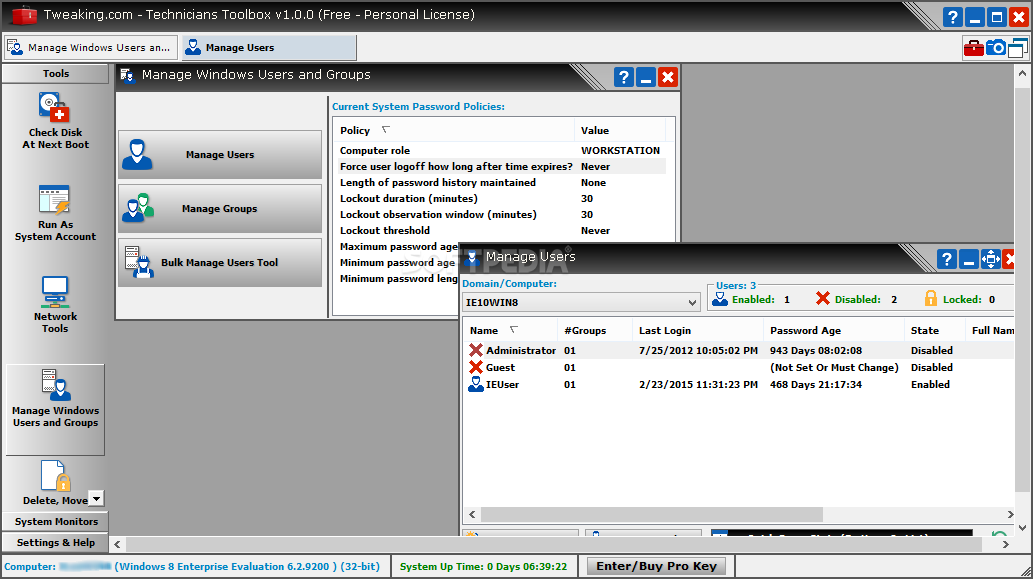Image resolution: width=1033 pixels, height=579 pixels.
Task: Take screenshot with blue camera icon
Action: 996,48
